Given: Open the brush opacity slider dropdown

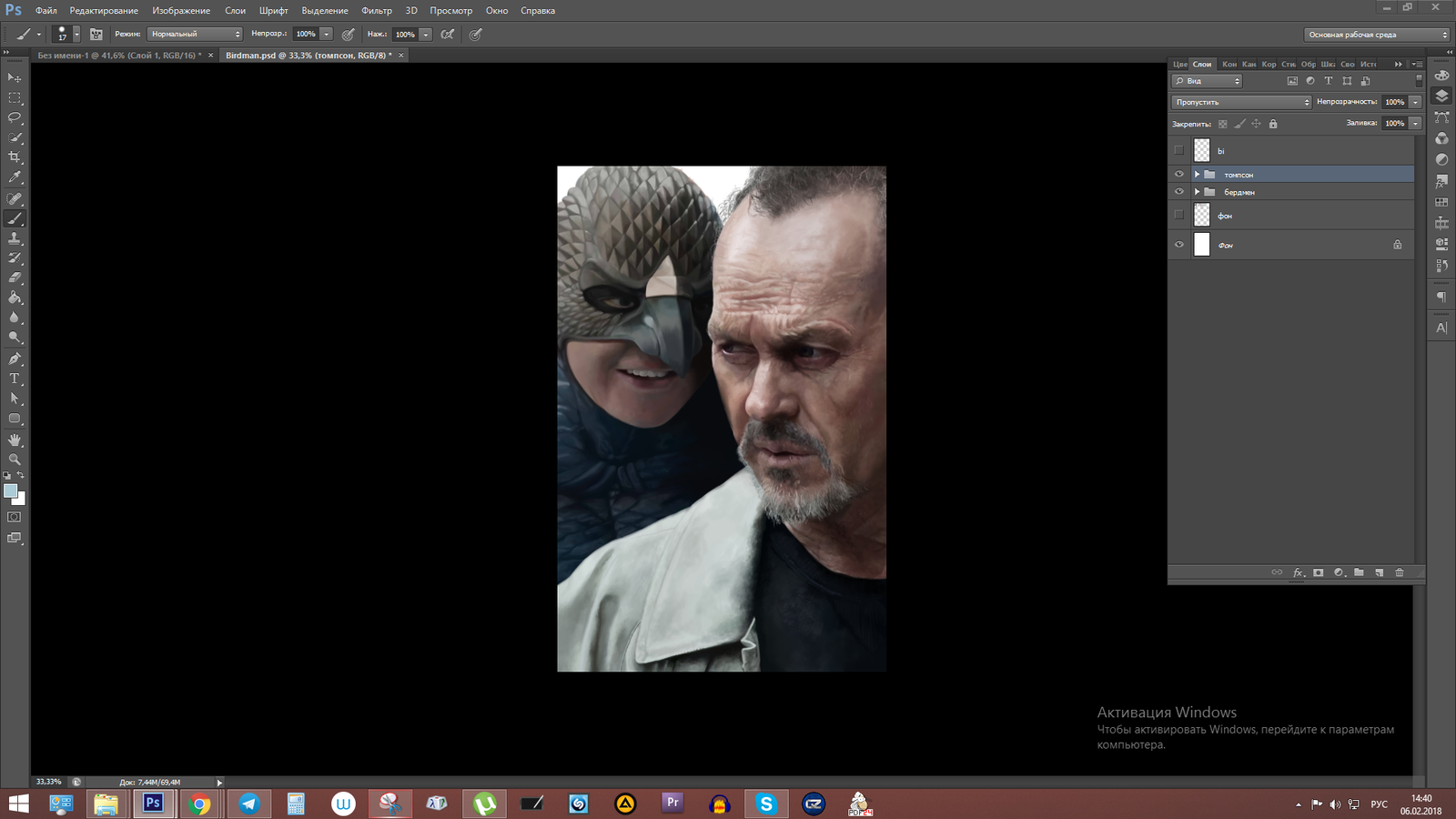Looking at the screenshot, I should 326,35.
